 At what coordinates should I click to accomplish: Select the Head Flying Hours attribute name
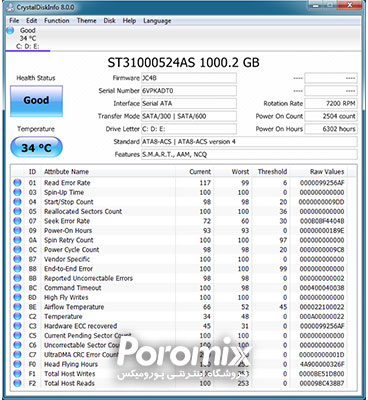[x=71, y=364]
